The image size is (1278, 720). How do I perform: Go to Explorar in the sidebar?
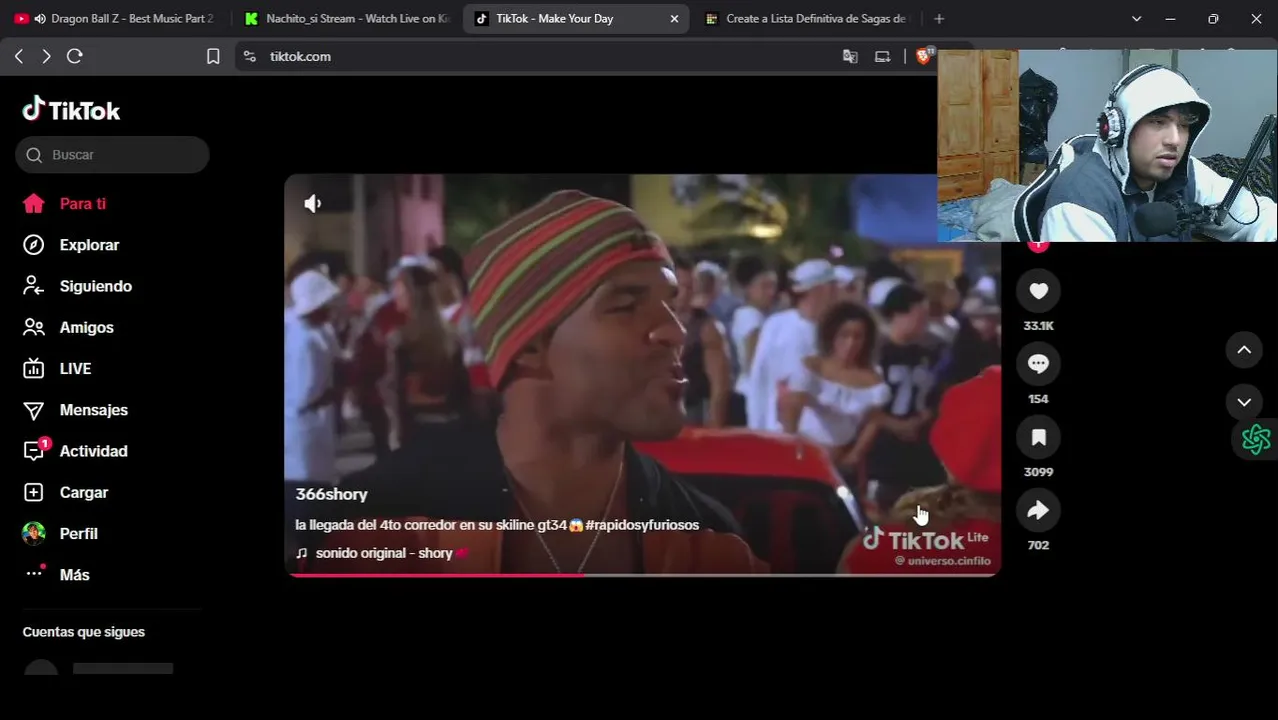pyautogui.click(x=89, y=245)
